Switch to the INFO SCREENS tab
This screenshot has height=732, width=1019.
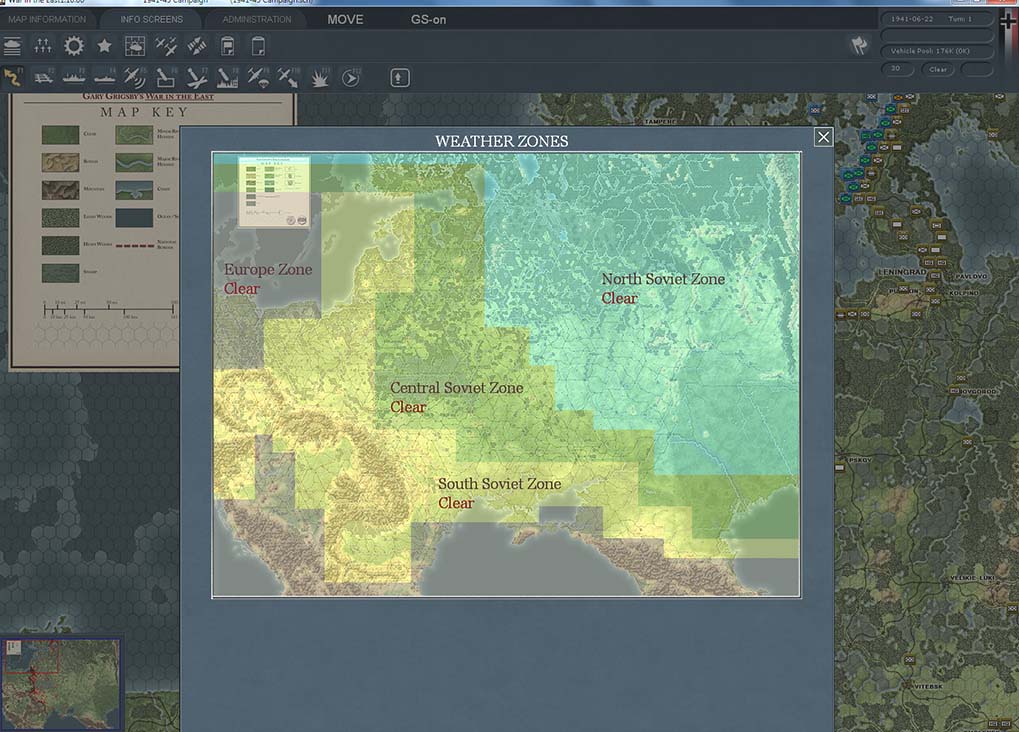[x=151, y=20]
